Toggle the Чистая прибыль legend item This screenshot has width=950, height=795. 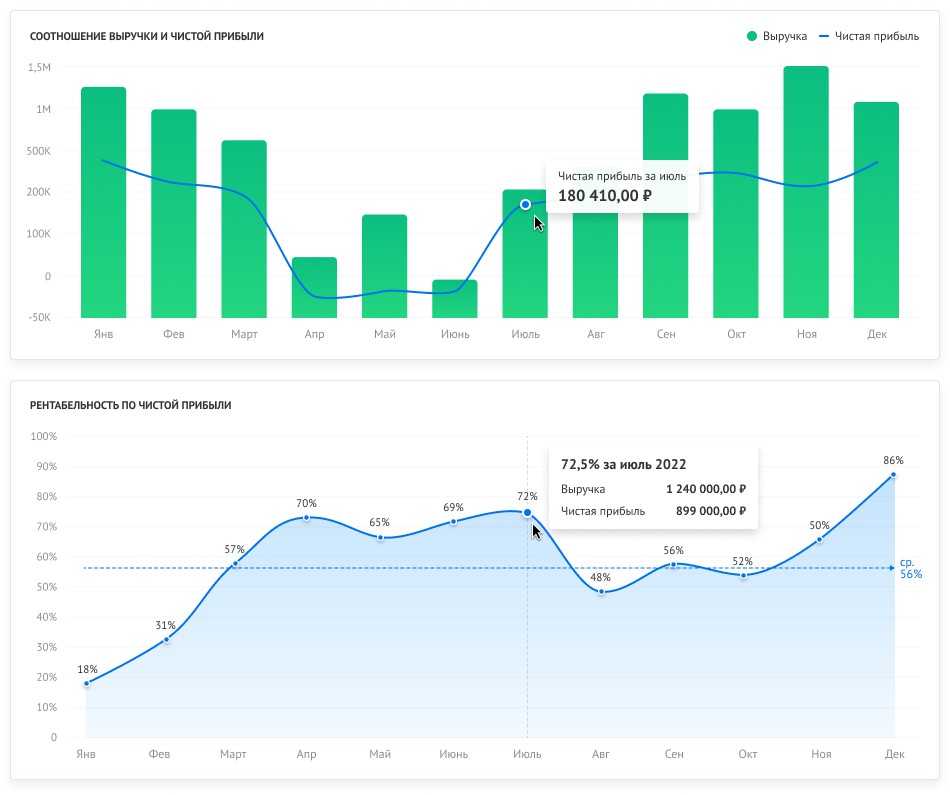point(868,36)
